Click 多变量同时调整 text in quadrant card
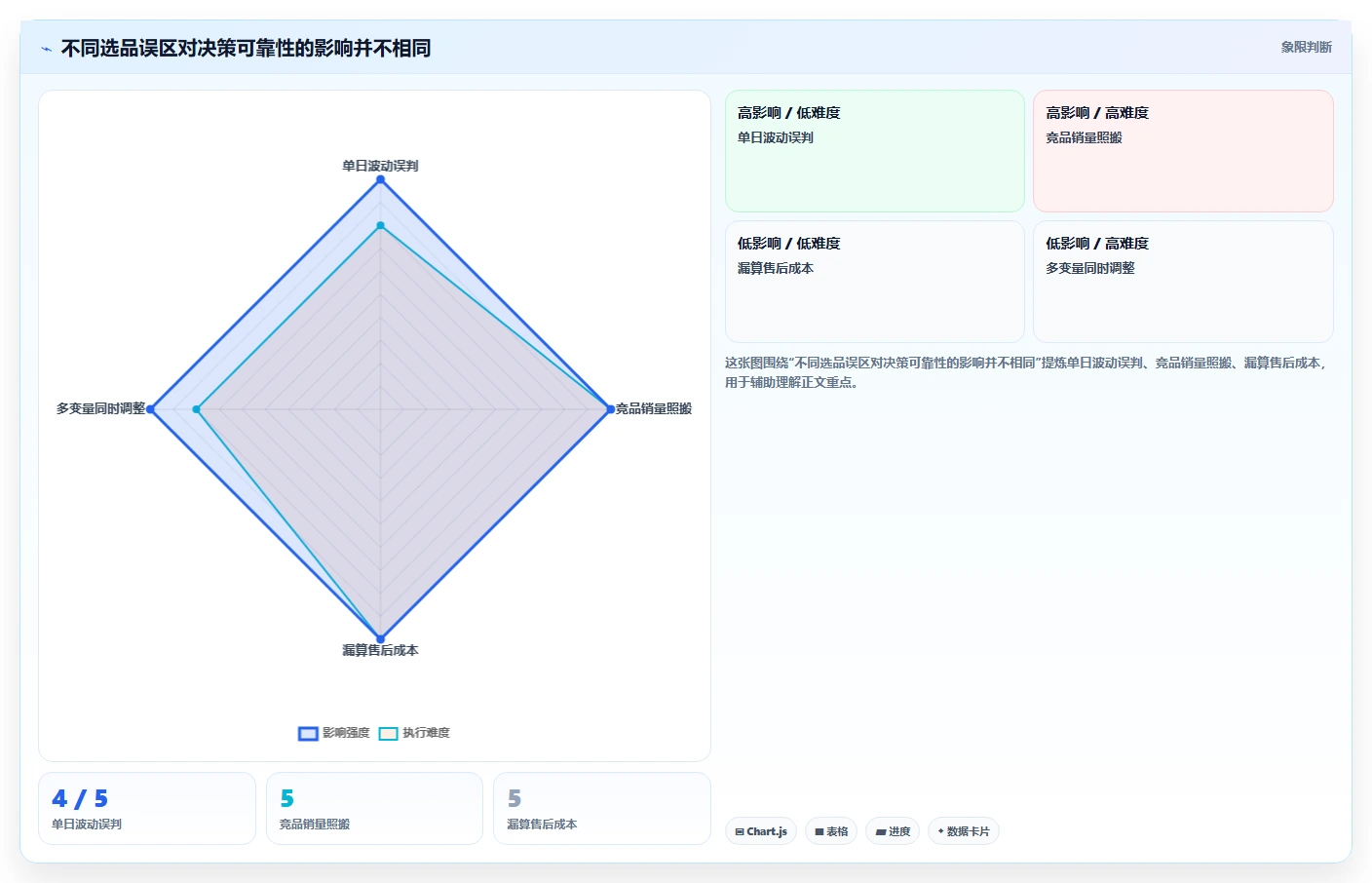Viewport: 1372px width, 883px height. coord(1090,268)
